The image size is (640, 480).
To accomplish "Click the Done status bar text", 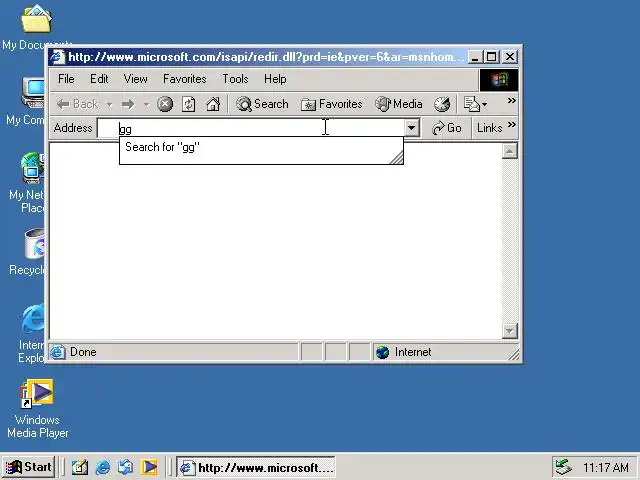I will (83, 352).
